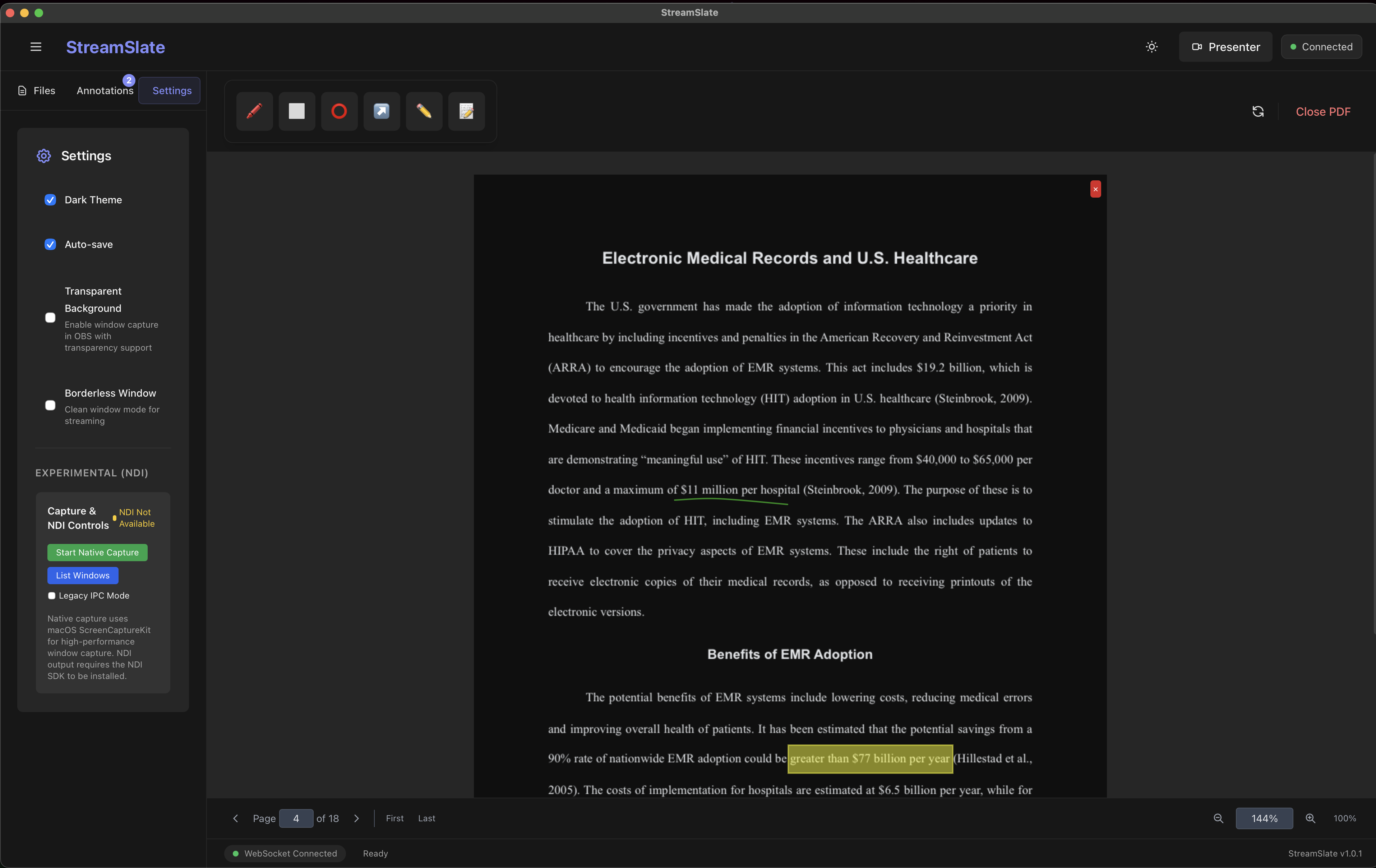The height and width of the screenshot is (868, 1376).
Task: Open the hamburger navigation menu
Action: pos(36,46)
